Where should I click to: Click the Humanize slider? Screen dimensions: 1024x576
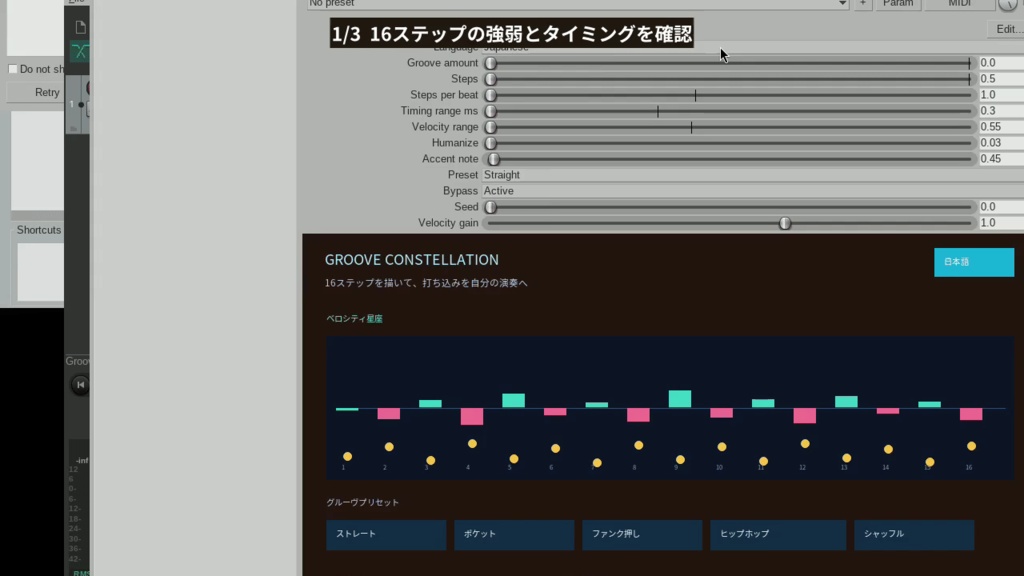(x=729, y=143)
